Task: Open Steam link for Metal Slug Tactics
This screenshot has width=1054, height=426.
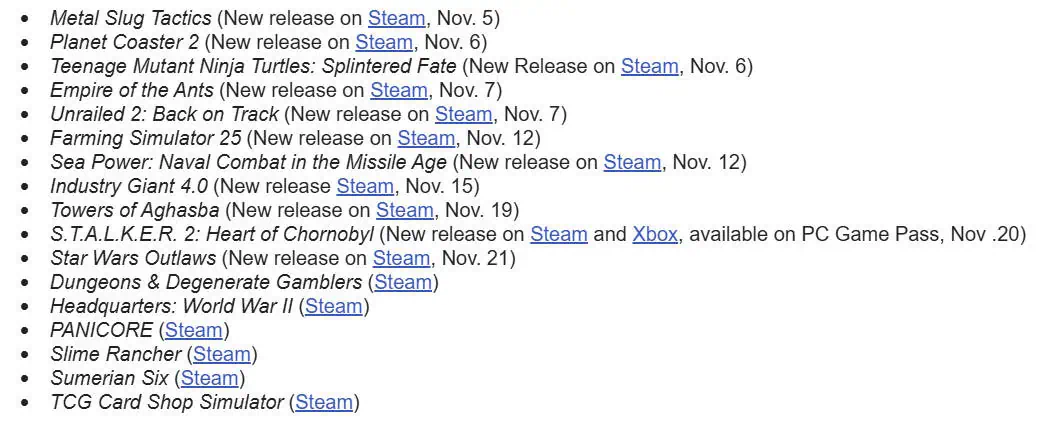Action: 396,18
